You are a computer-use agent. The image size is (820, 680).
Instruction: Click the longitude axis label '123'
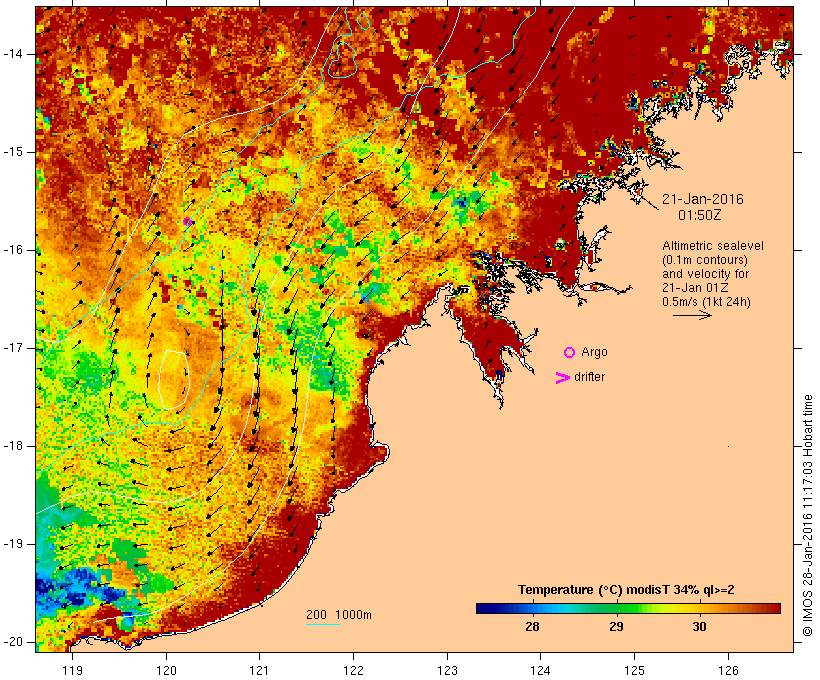[447, 671]
